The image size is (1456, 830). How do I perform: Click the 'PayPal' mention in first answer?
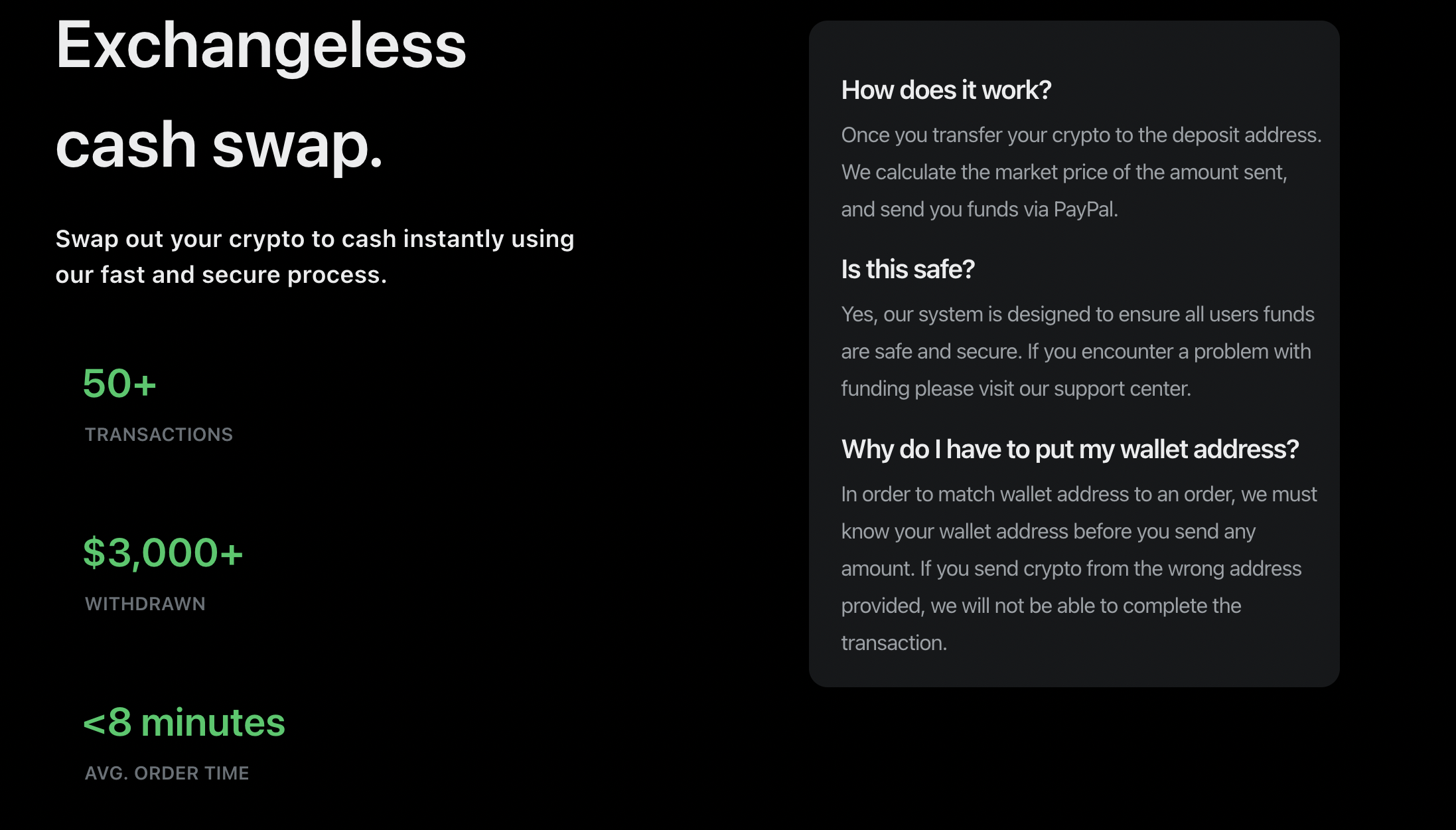1086,210
